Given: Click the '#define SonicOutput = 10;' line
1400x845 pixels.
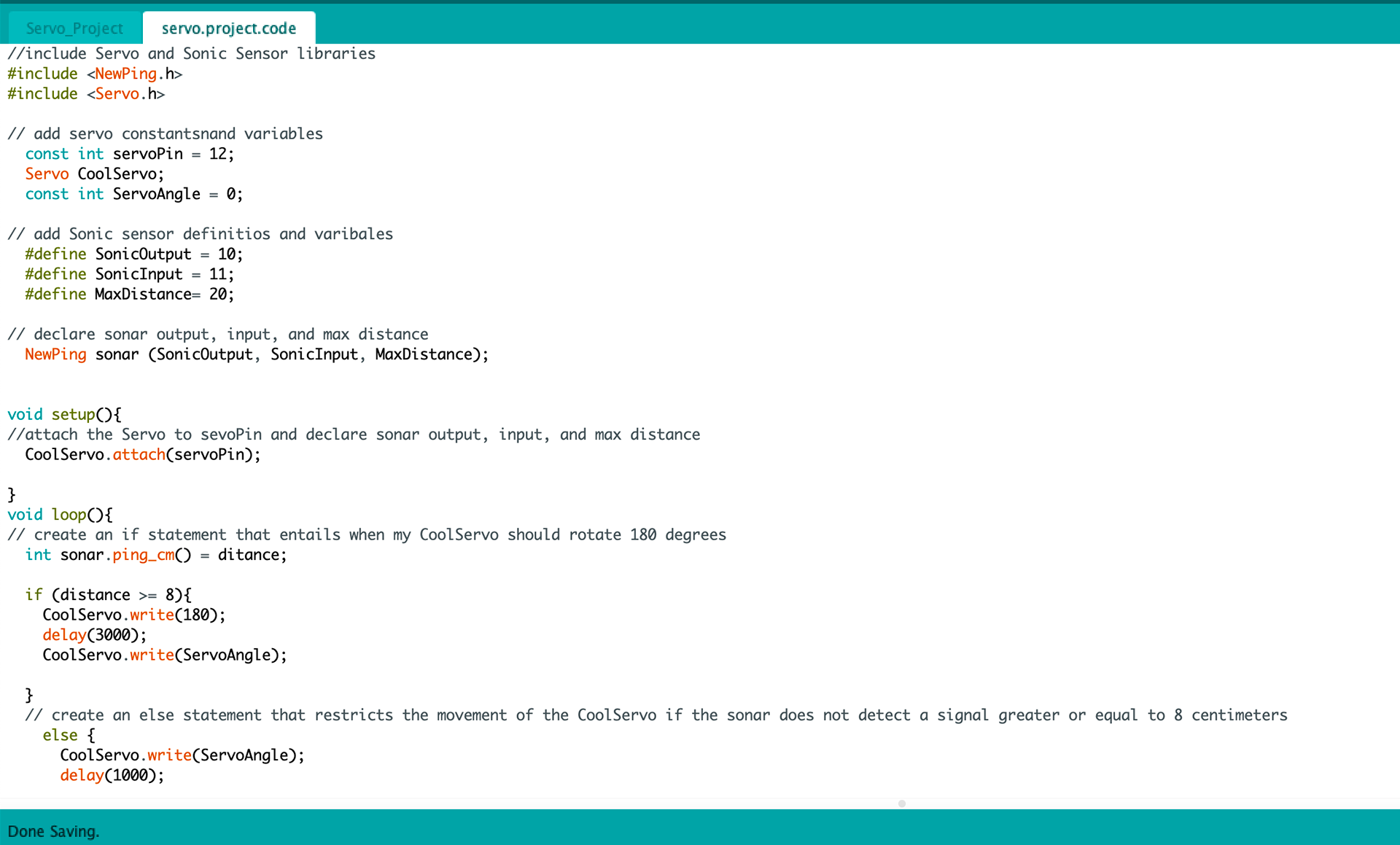Looking at the screenshot, I should pyautogui.click(x=134, y=254).
